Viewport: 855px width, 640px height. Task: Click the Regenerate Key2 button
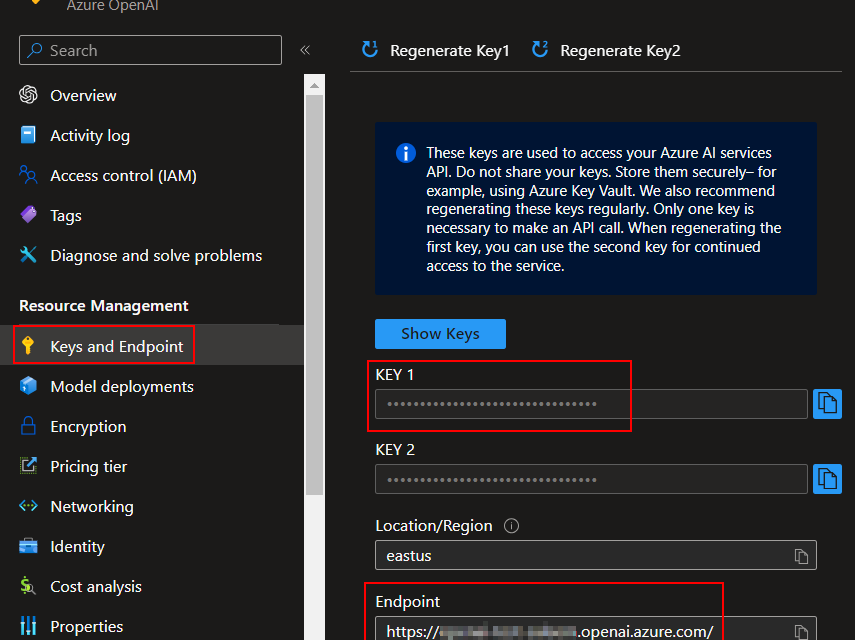point(607,50)
